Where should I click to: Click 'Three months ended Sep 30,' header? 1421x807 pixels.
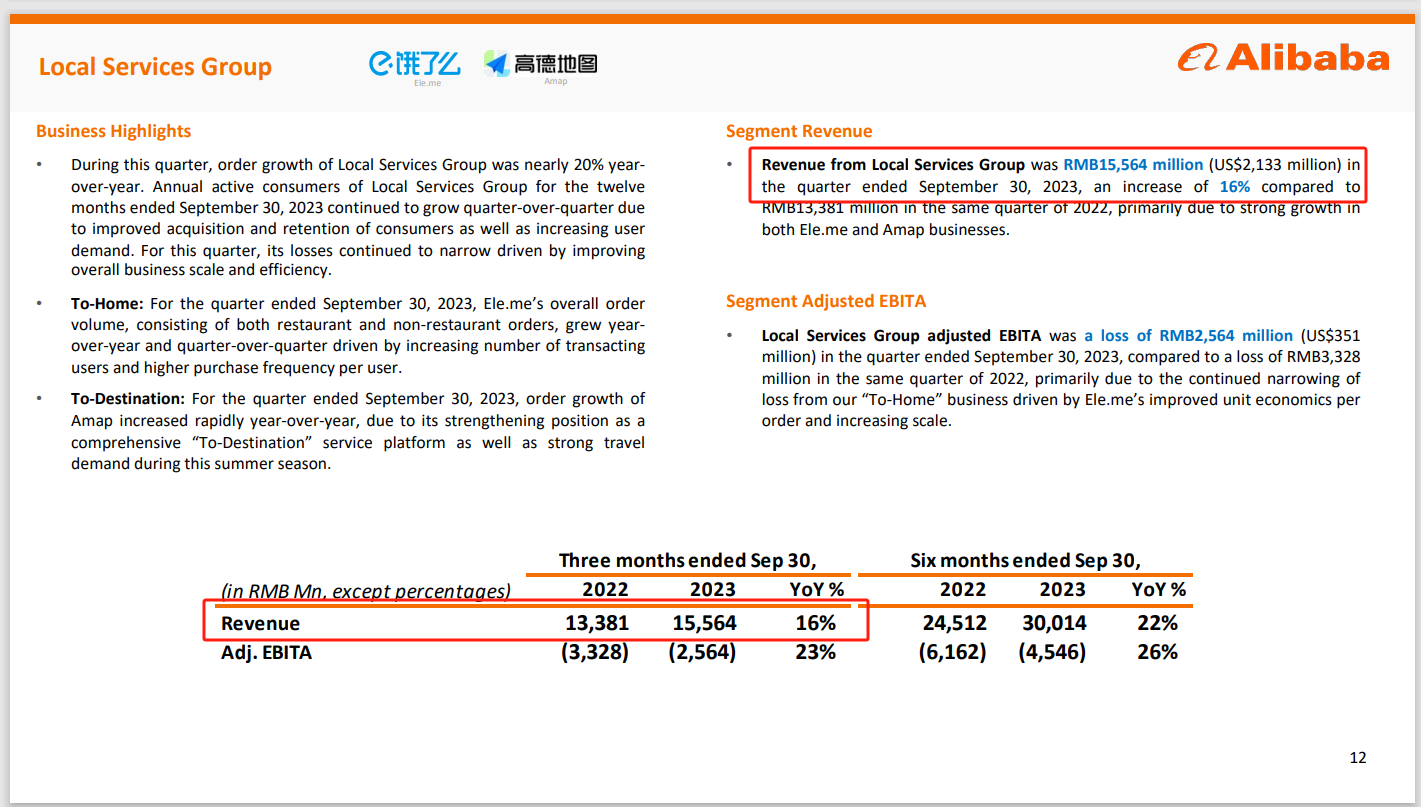(688, 560)
